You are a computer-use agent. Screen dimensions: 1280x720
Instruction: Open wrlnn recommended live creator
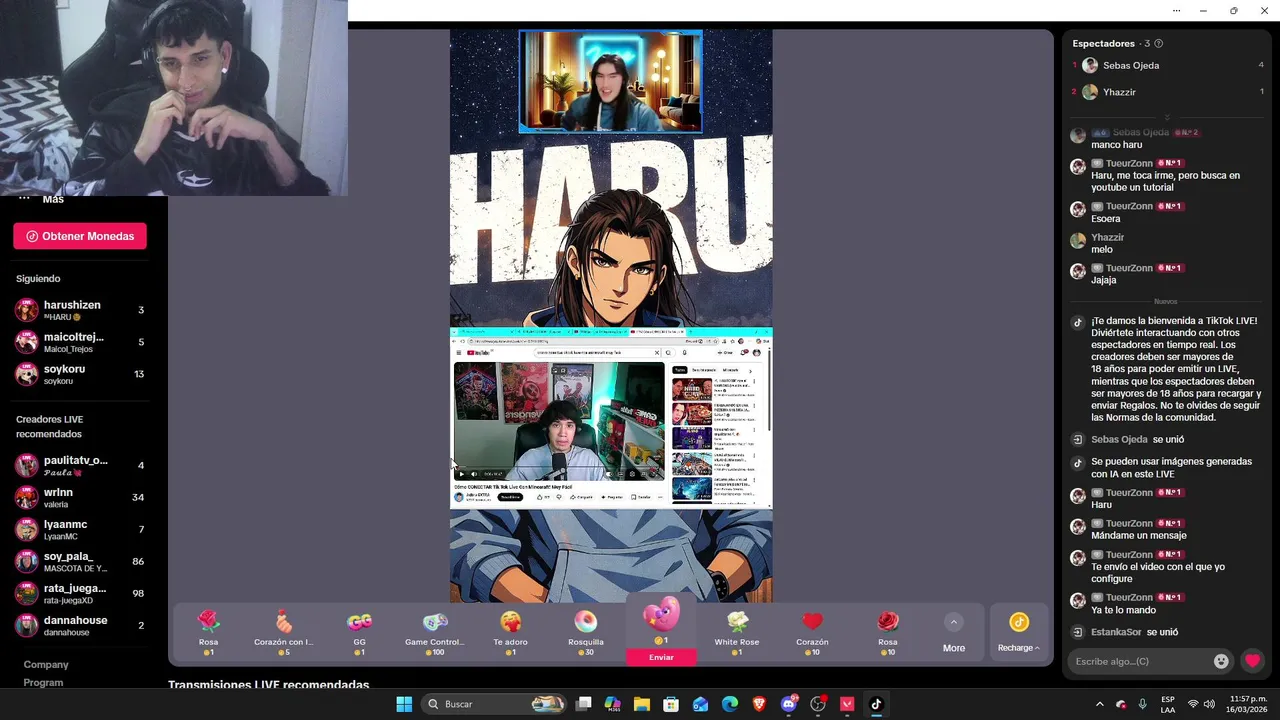(80, 497)
